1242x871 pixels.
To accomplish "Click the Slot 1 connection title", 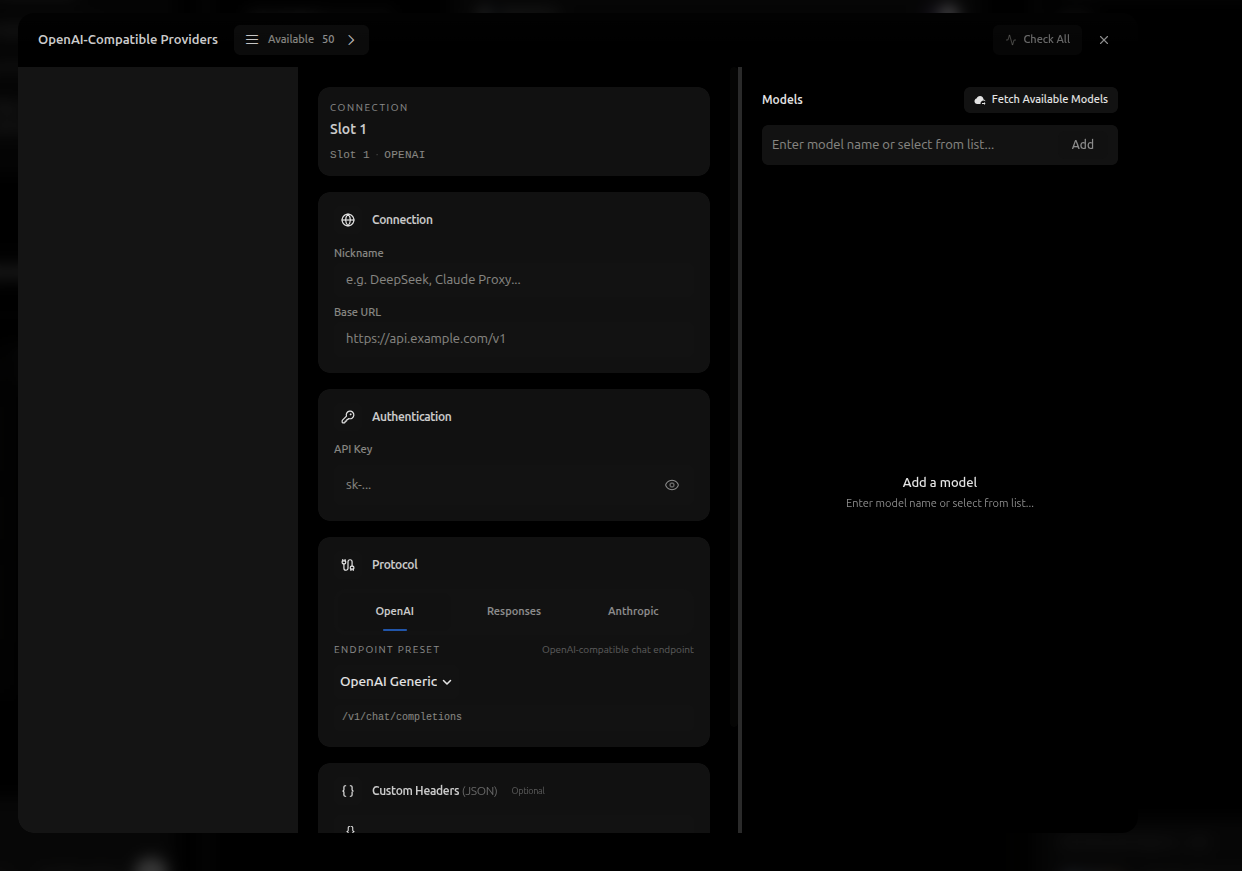I will [348, 129].
